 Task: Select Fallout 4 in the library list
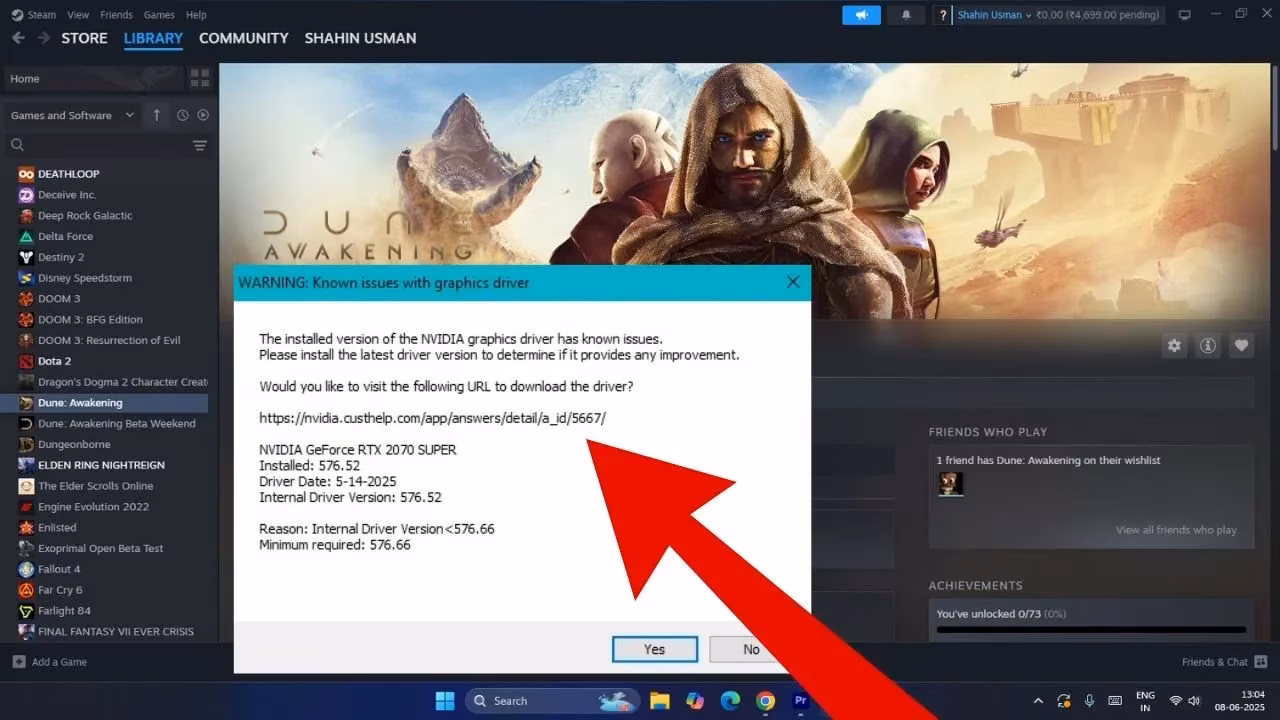coord(62,569)
